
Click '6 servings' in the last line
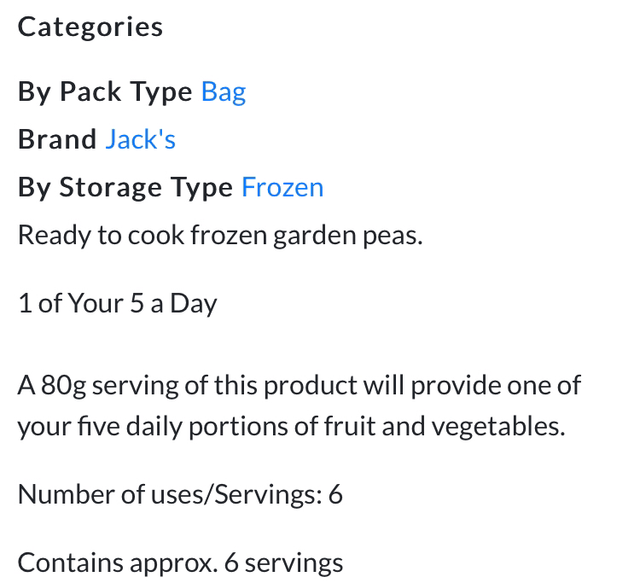click(284, 562)
